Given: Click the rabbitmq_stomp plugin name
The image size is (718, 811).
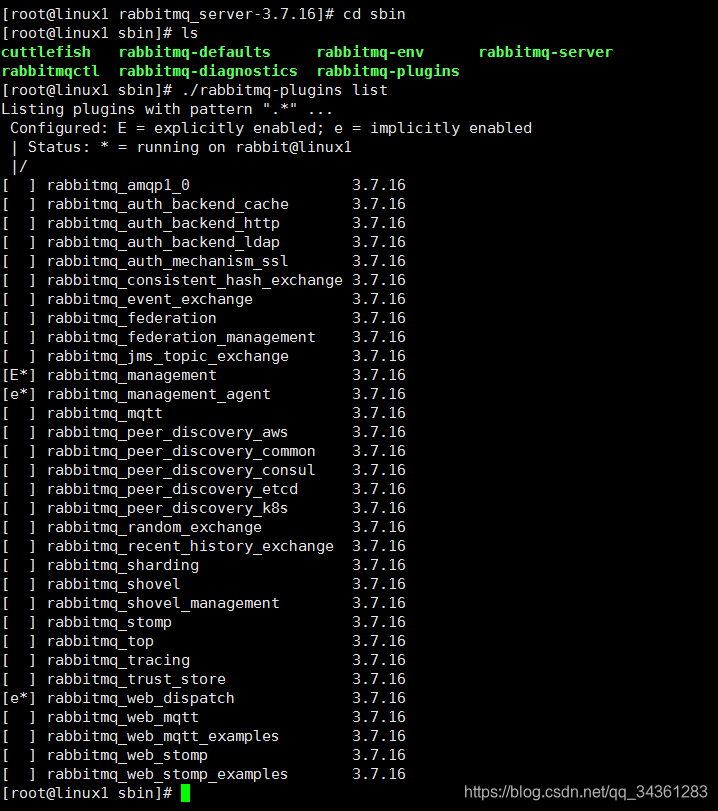Looking at the screenshot, I should (109, 623).
